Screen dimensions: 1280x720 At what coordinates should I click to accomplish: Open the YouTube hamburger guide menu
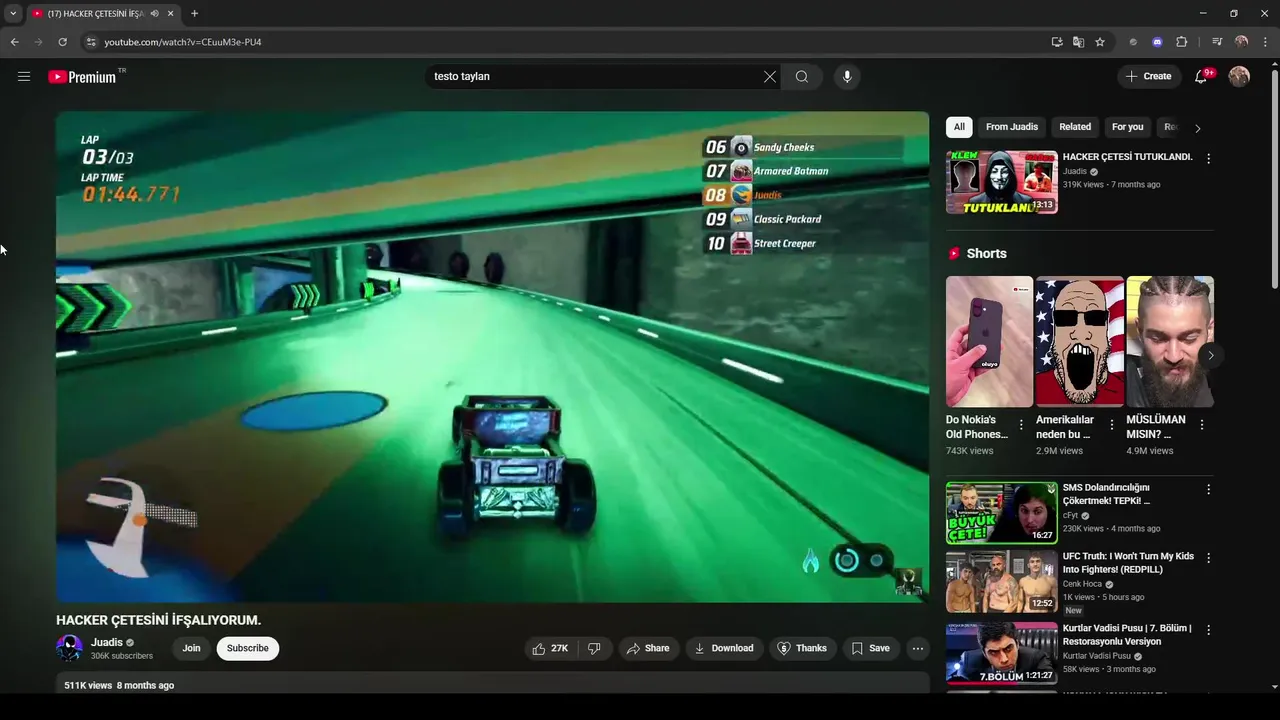(x=24, y=76)
